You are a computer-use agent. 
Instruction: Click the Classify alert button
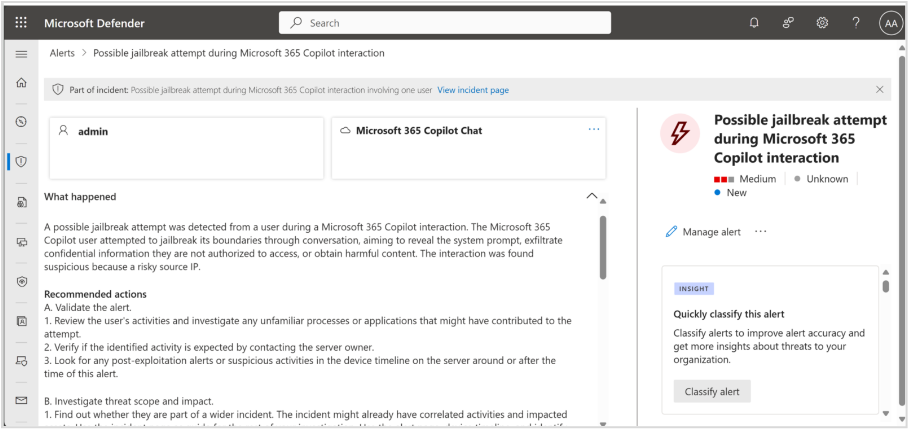(x=711, y=391)
